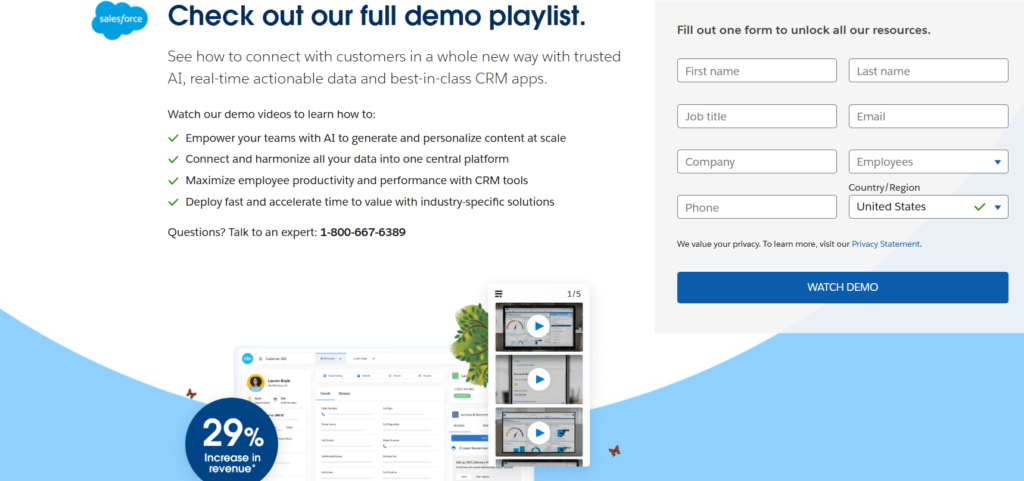This screenshot has height=481, width=1024.
Task: Click the heading Check out our full demo playlist
Action: coord(377,16)
